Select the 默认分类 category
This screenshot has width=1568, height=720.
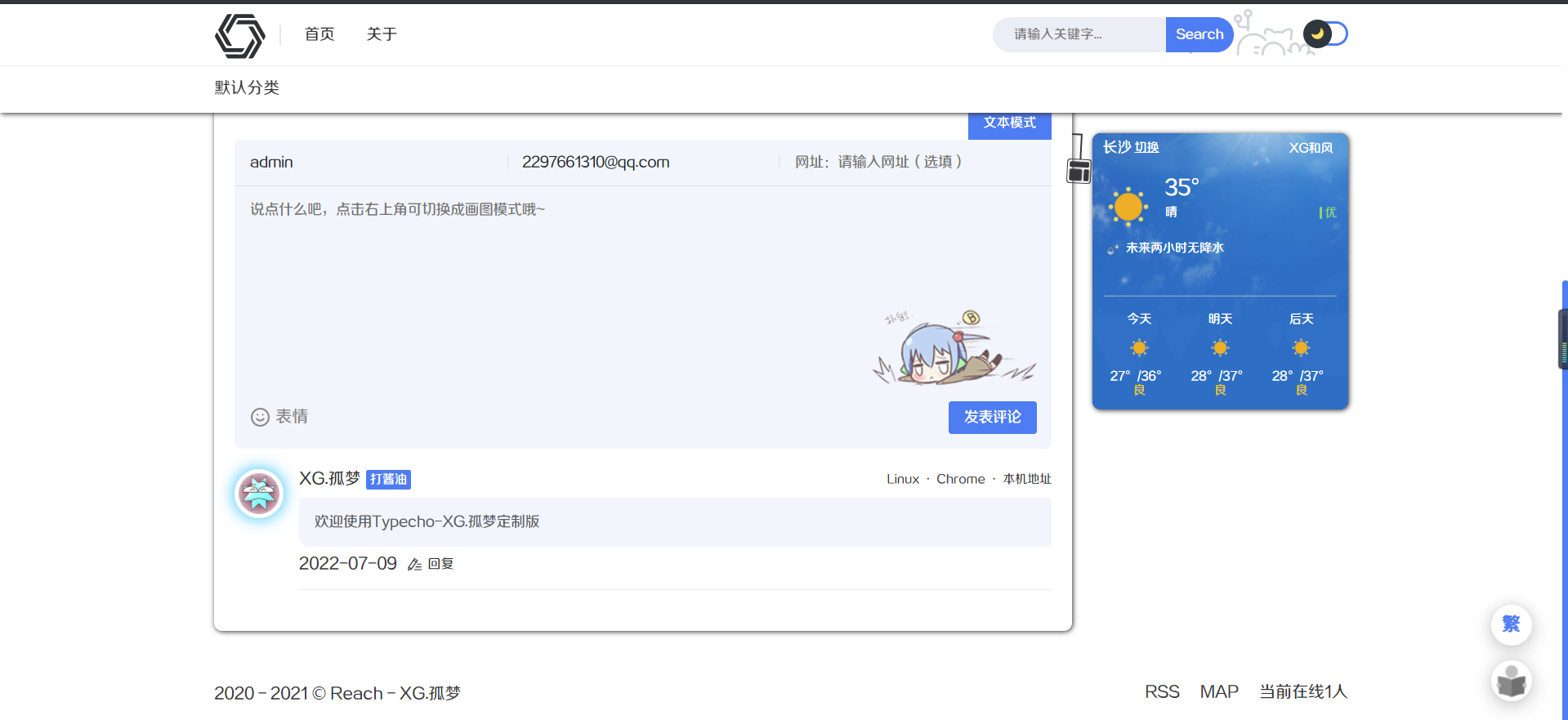(247, 87)
